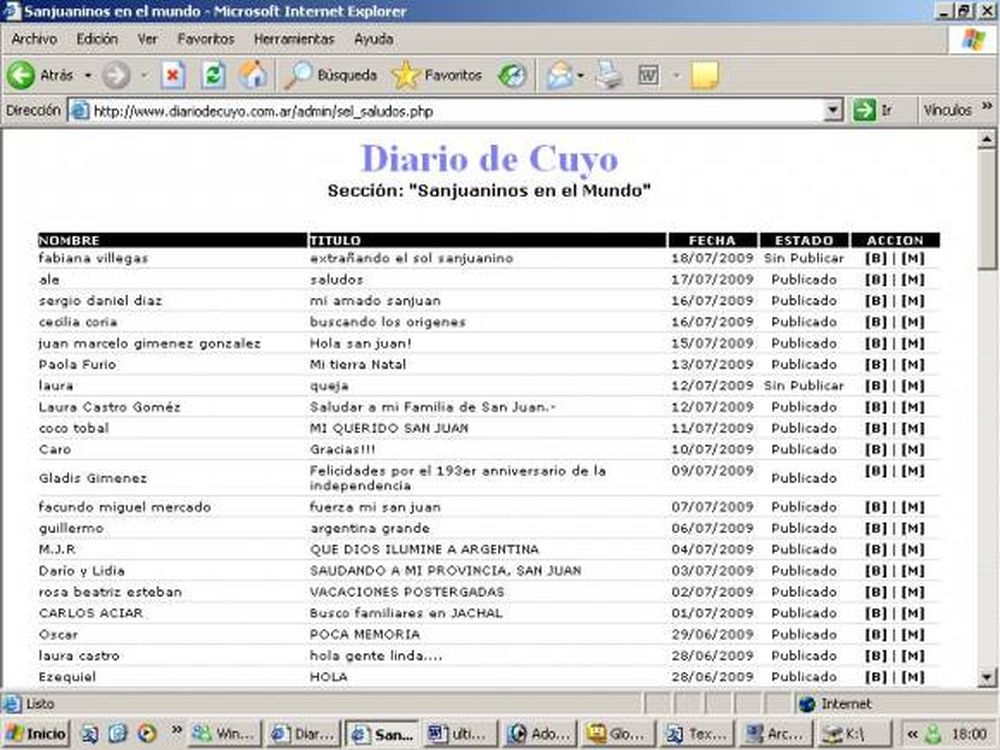
Task: Open the Herramientas menu
Action: [x=294, y=39]
